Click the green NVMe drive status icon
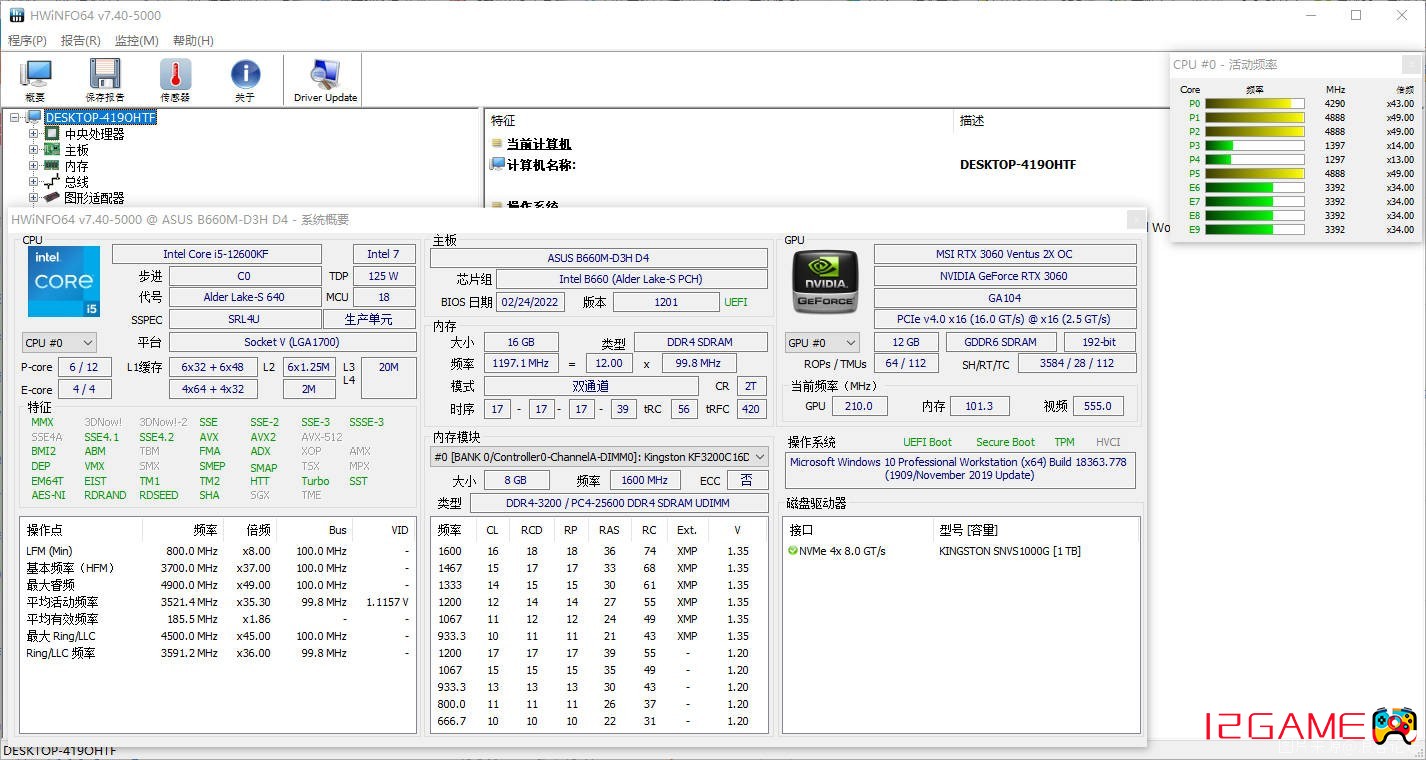Viewport: 1426px width, 760px height. [792, 551]
